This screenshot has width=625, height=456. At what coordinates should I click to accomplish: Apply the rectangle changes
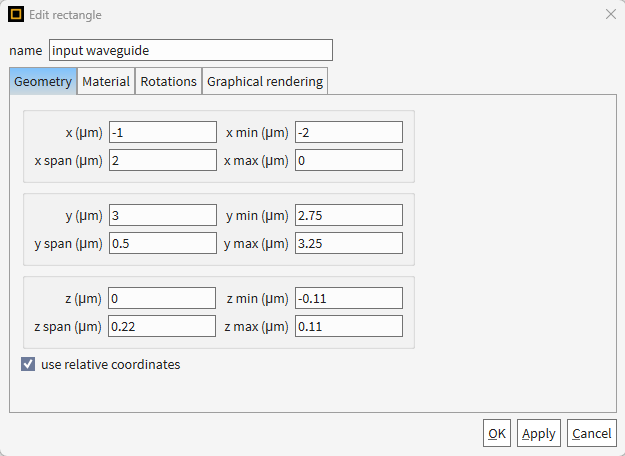coord(539,433)
